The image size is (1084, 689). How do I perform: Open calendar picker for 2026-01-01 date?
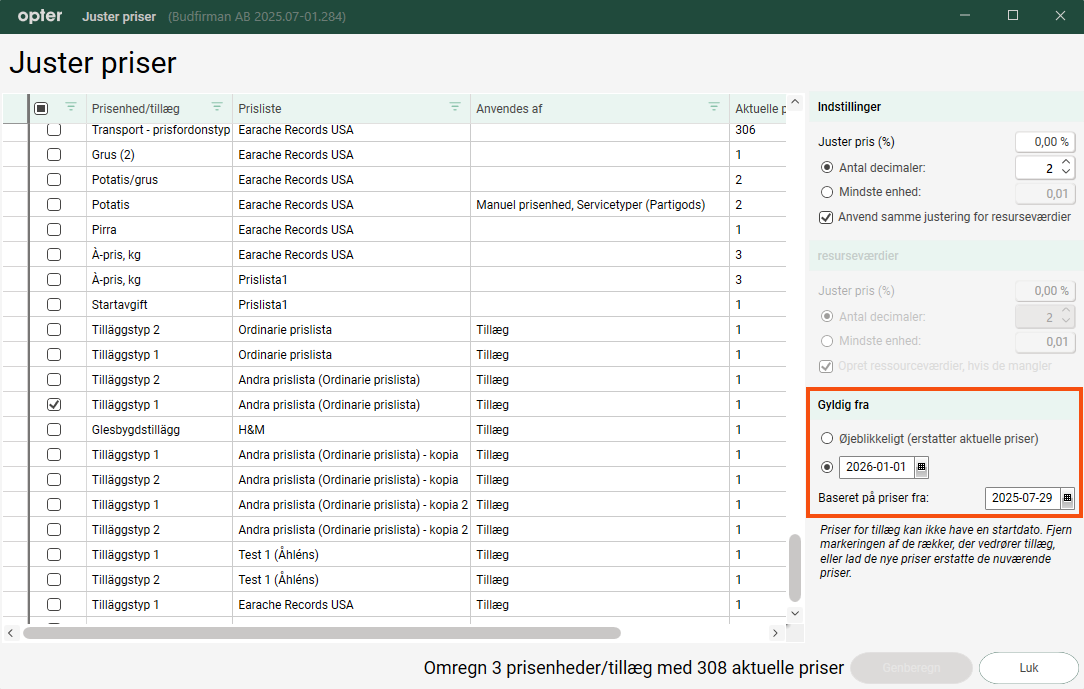[921, 467]
